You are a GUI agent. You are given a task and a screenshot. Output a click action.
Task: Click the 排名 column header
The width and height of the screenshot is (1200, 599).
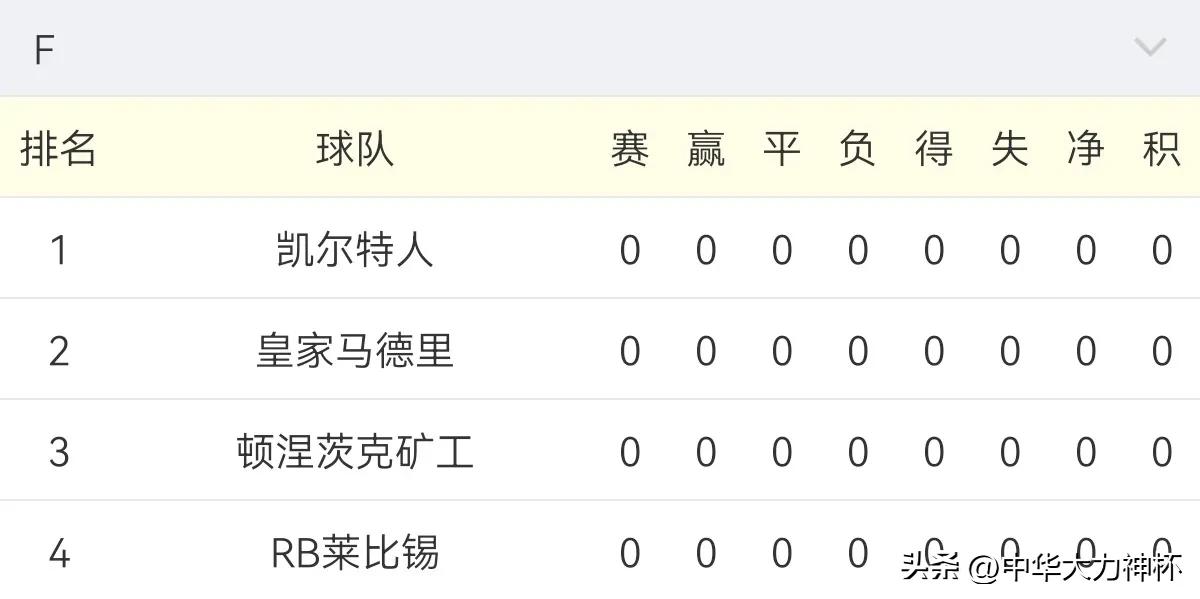coord(59,147)
